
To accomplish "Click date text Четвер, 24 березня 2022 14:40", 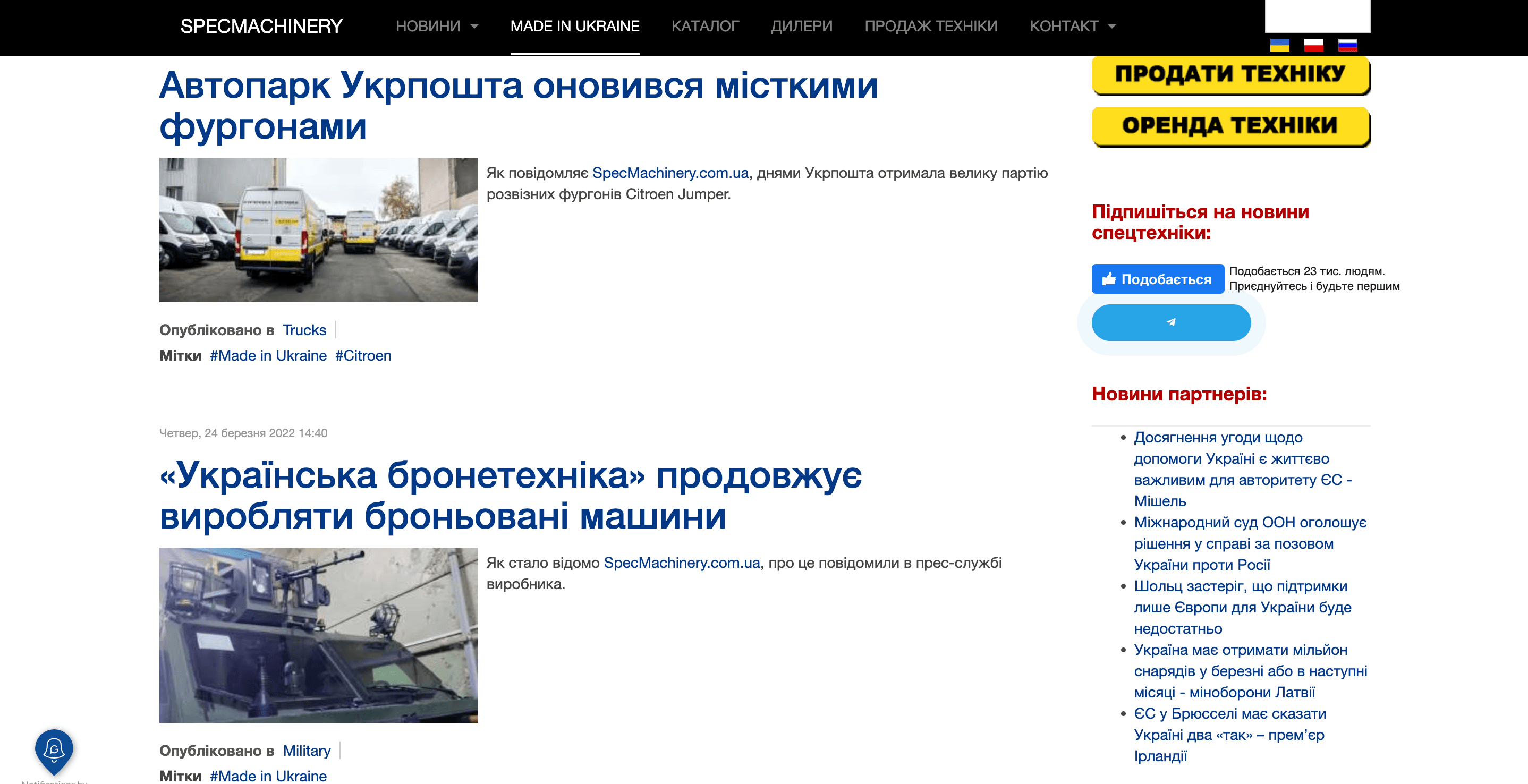I will [x=243, y=433].
